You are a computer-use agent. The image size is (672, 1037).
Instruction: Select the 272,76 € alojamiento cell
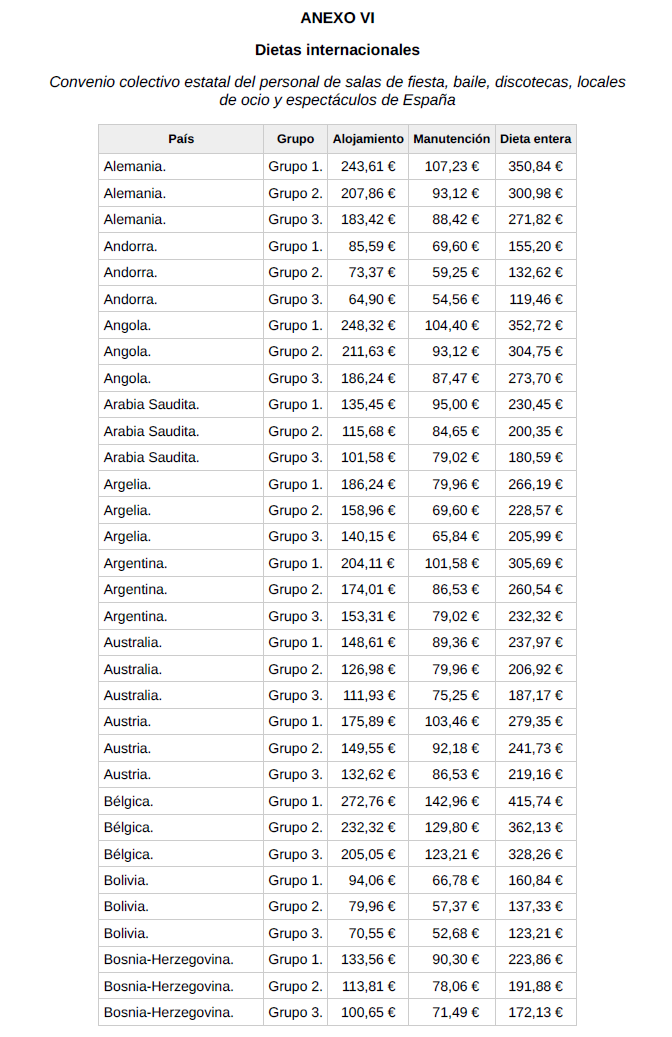point(368,801)
